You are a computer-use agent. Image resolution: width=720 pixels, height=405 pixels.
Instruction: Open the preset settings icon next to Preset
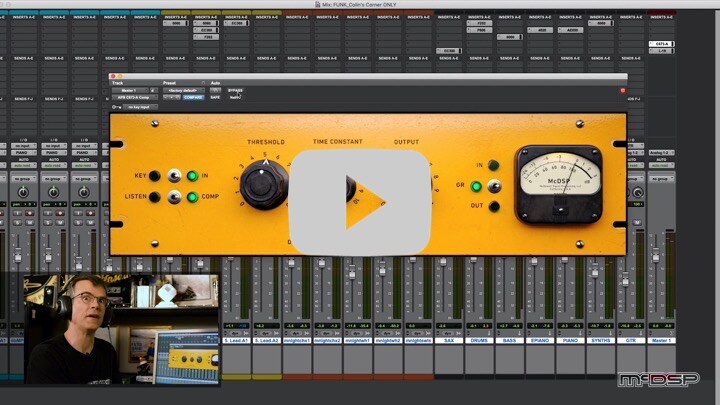pyautogui.click(x=202, y=83)
